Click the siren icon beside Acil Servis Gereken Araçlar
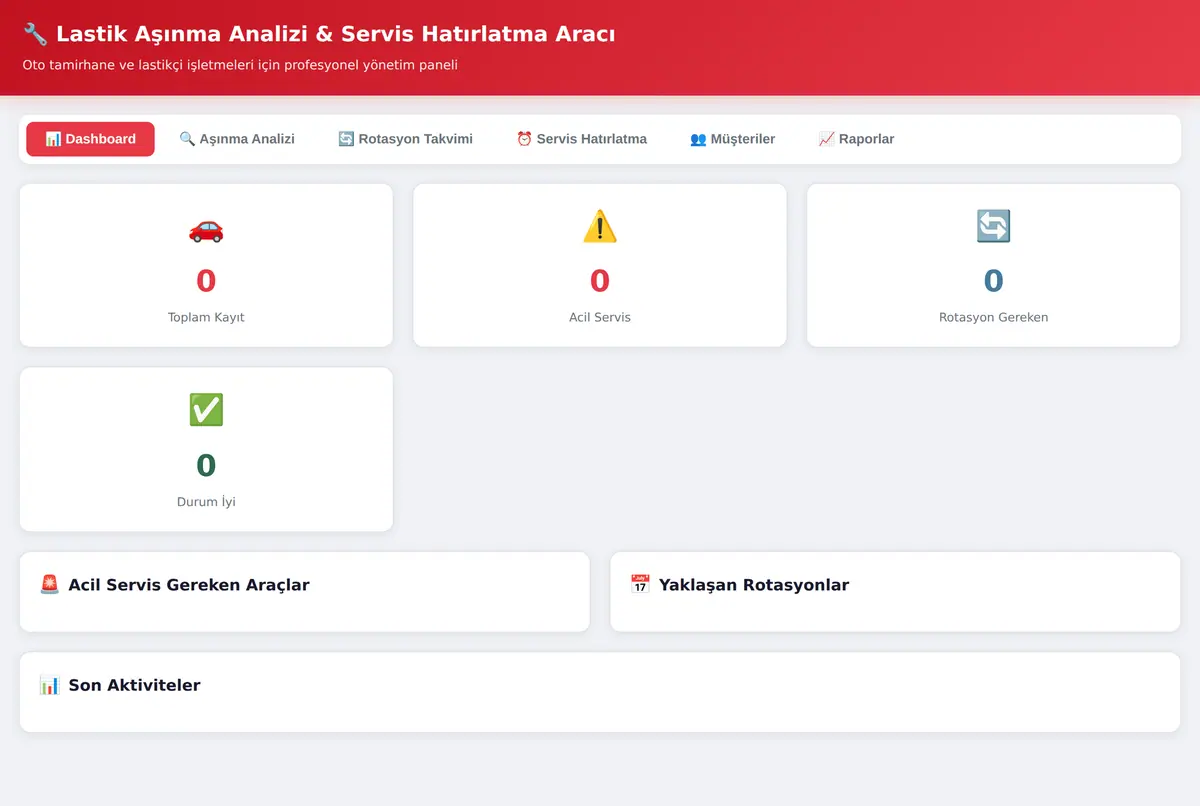The width and height of the screenshot is (1200, 806). pos(50,585)
